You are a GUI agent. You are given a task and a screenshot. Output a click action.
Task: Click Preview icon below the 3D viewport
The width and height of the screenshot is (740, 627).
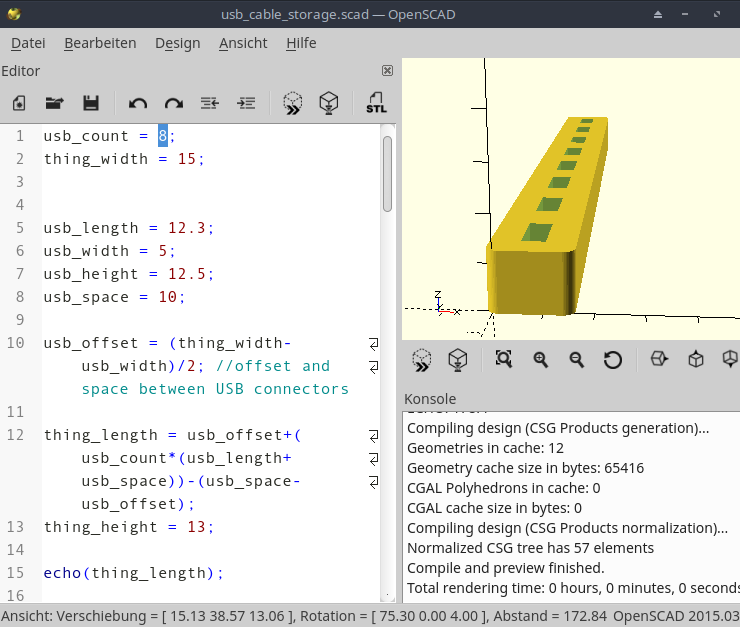tap(421, 360)
